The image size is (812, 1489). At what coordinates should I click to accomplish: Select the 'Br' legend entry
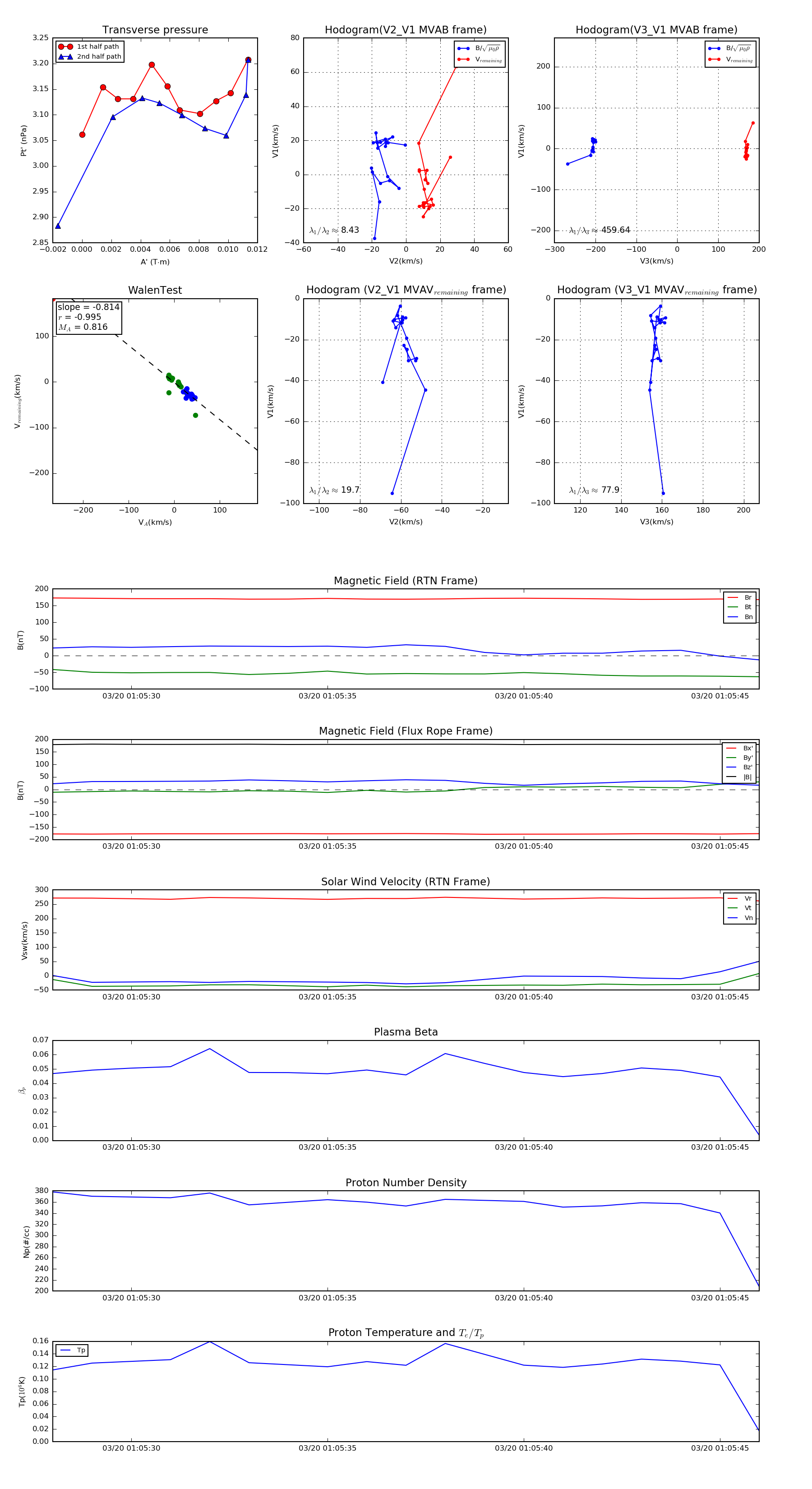[x=740, y=598]
